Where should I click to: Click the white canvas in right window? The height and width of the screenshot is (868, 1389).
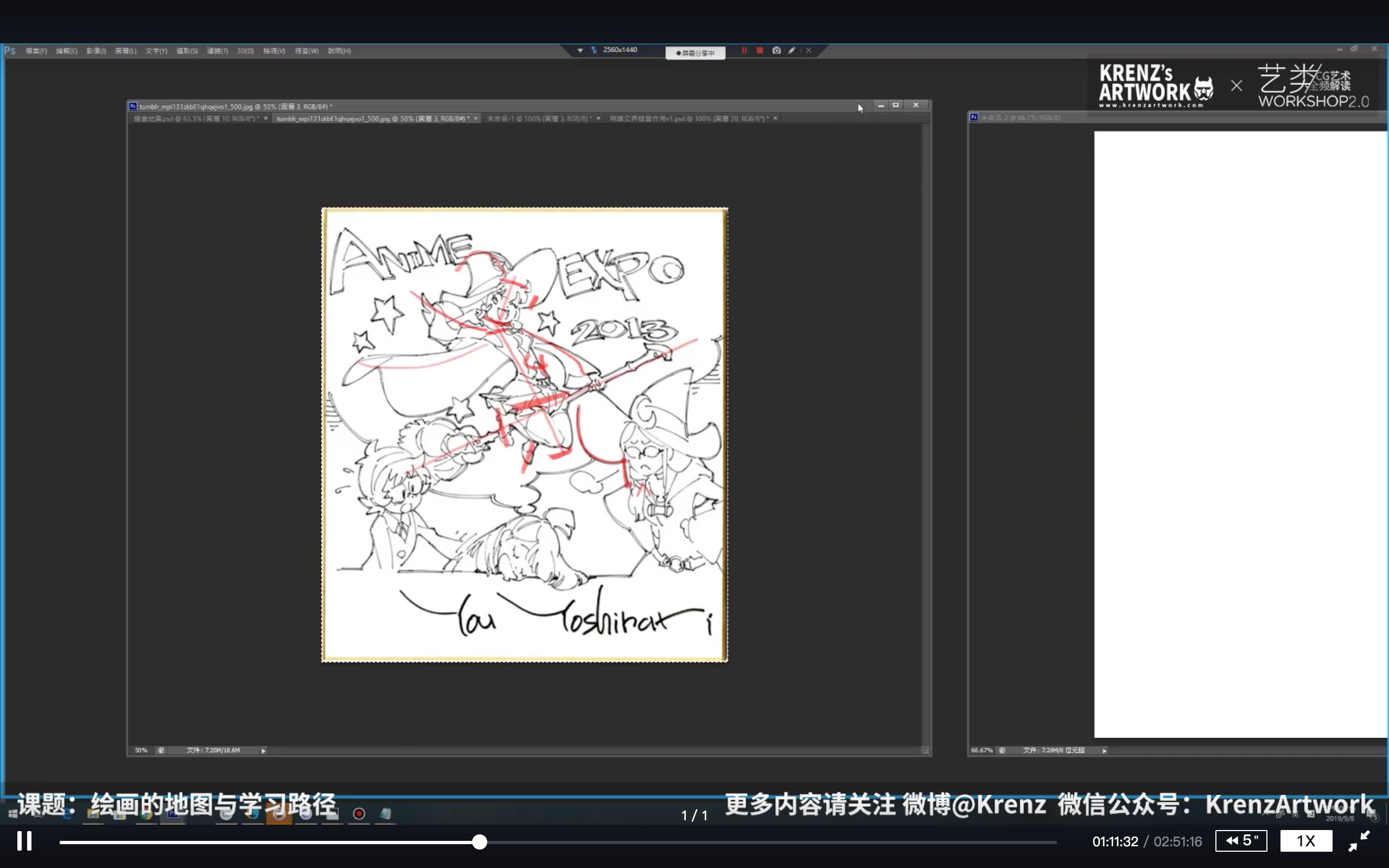(1240, 435)
